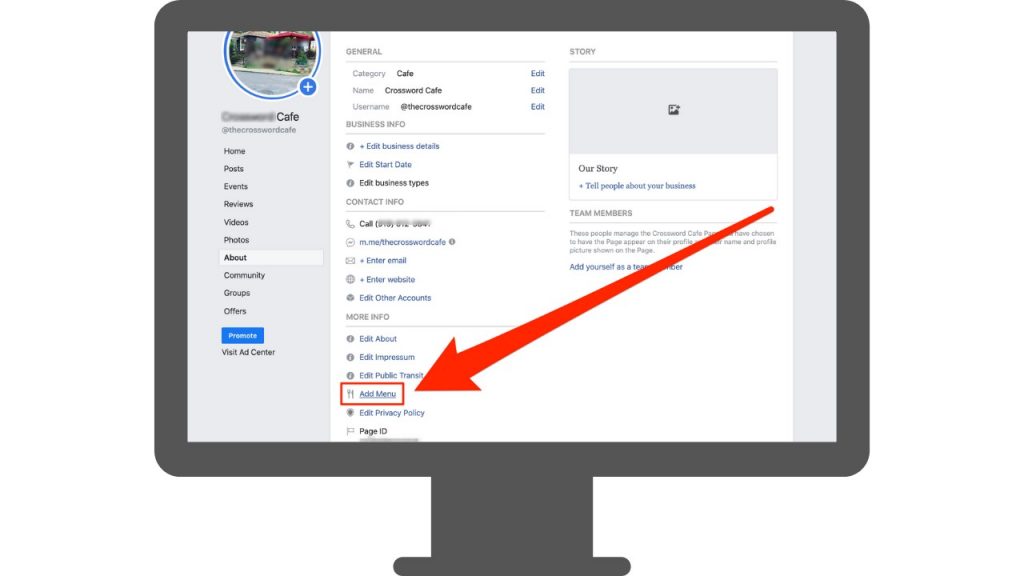Click the flag icon beside Page ID
This screenshot has height=576, width=1024.
pos(350,431)
